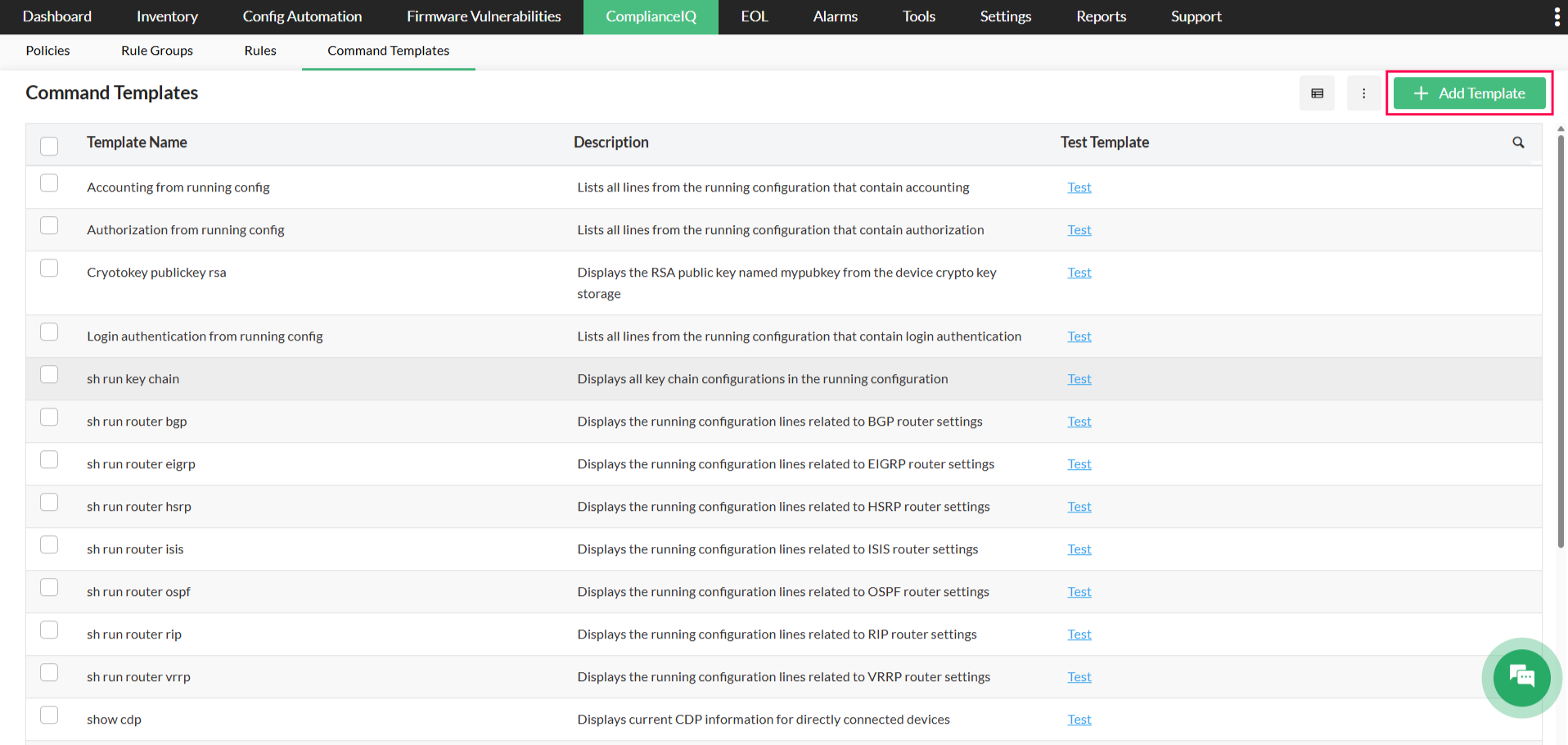Click the ComplianceIQ menu item
Screen dimensions: 1568x745
click(x=651, y=16)
